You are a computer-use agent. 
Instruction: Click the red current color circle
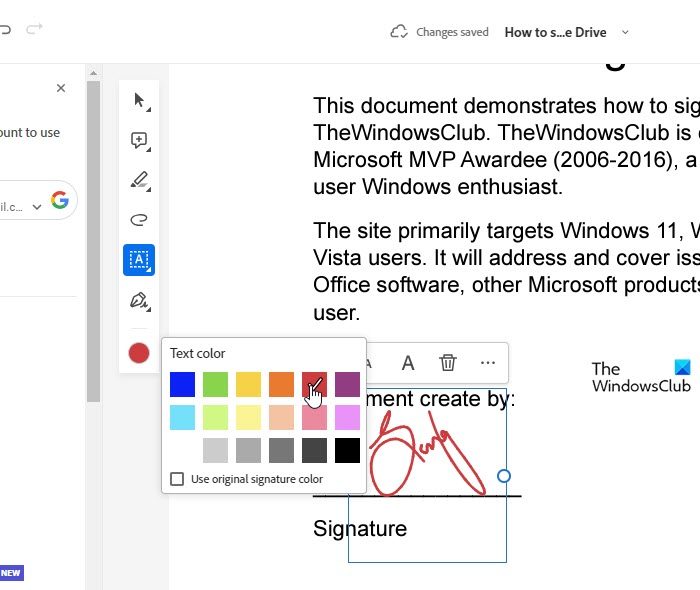click(139, 353)
